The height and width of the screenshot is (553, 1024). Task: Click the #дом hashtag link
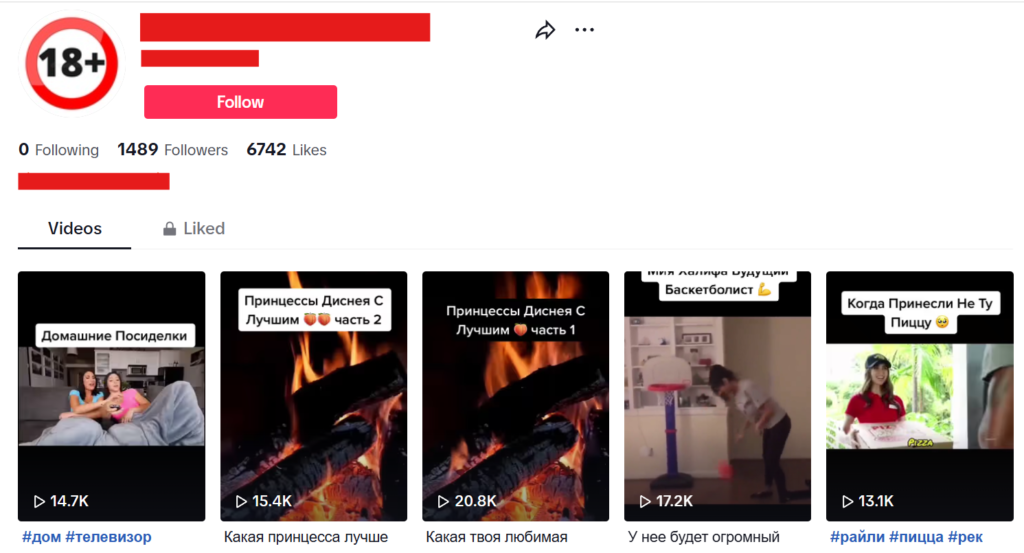(42, 537)
